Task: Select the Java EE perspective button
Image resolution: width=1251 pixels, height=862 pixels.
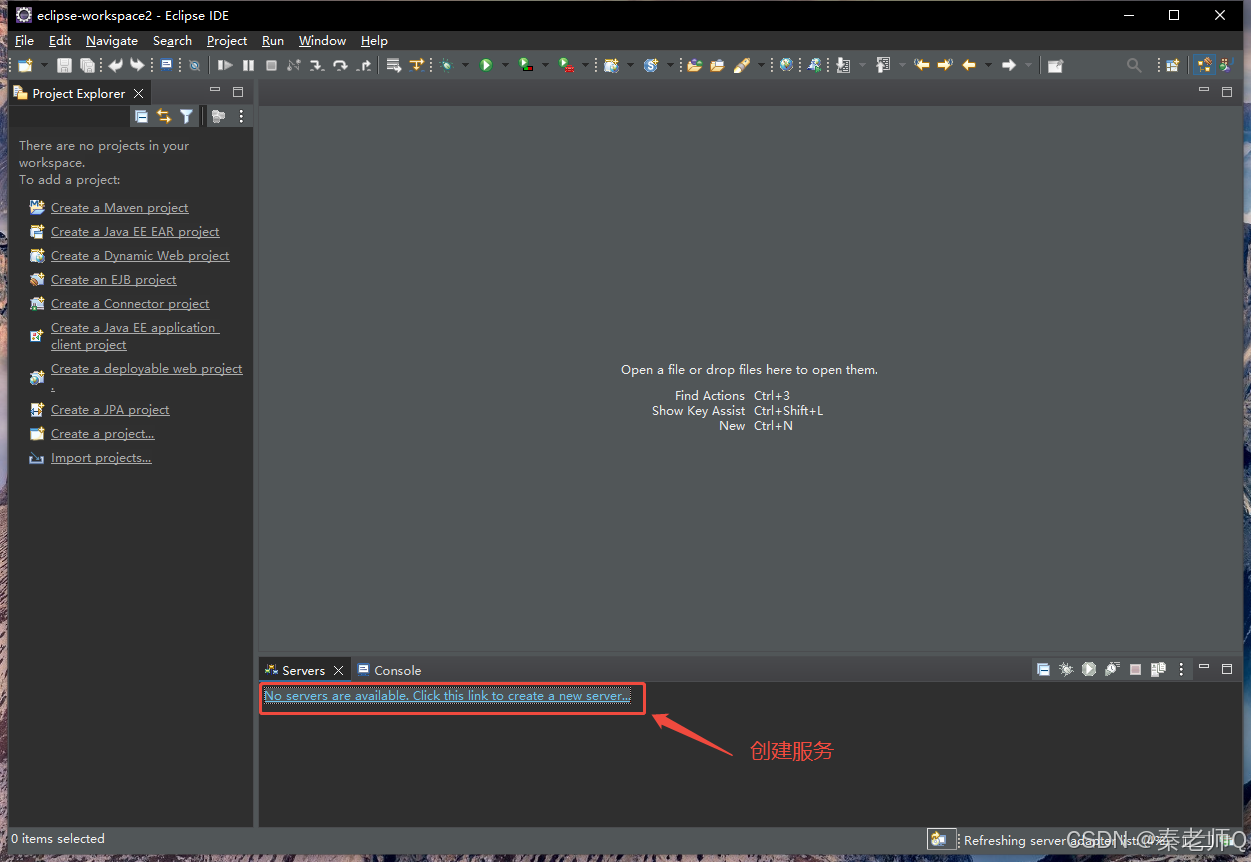Action: click(x=1204, y=65)
